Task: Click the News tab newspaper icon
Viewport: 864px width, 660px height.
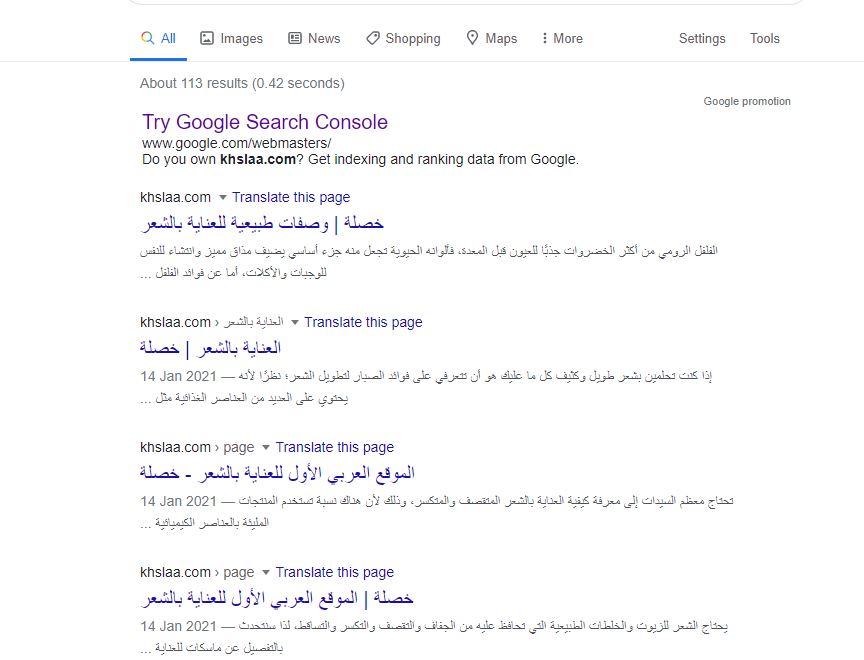Action: pyautogui.click(x=295, y=38)
